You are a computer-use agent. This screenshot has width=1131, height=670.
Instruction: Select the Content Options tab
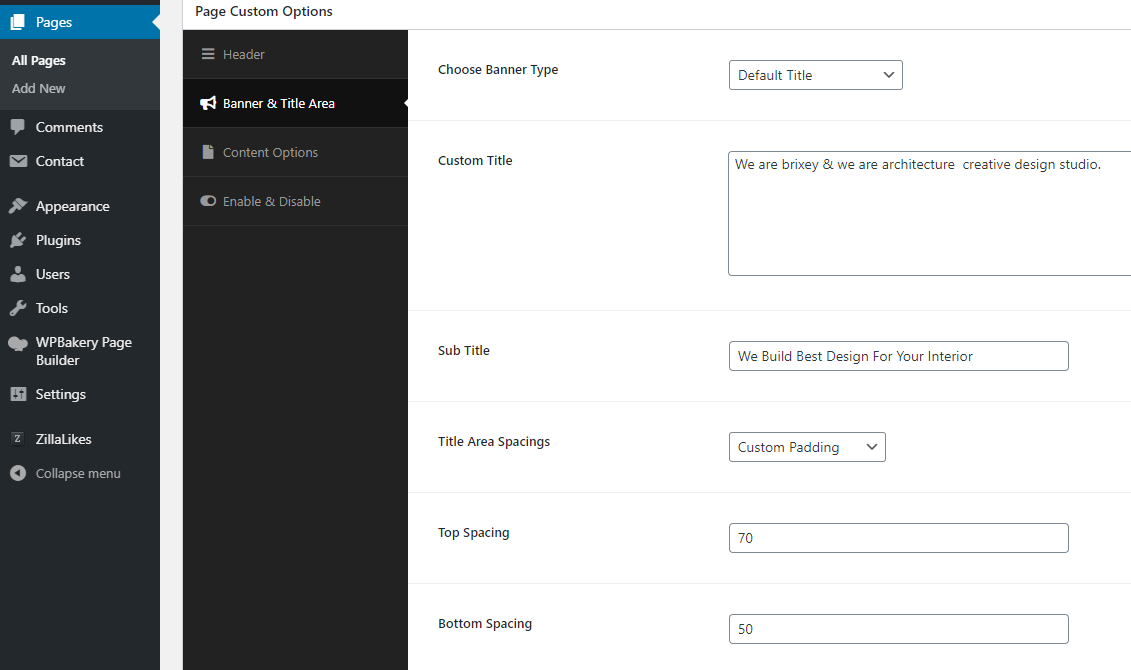coord(295,152)
